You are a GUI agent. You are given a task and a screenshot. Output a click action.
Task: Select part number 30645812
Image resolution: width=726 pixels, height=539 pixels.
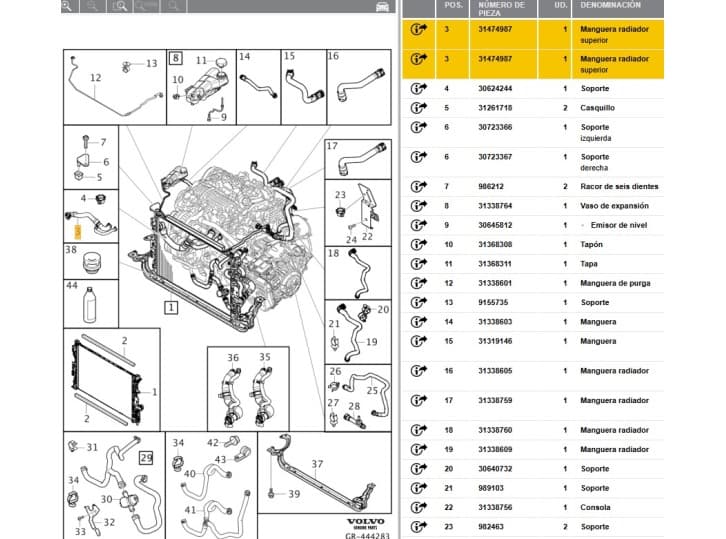tap(495, 225)
